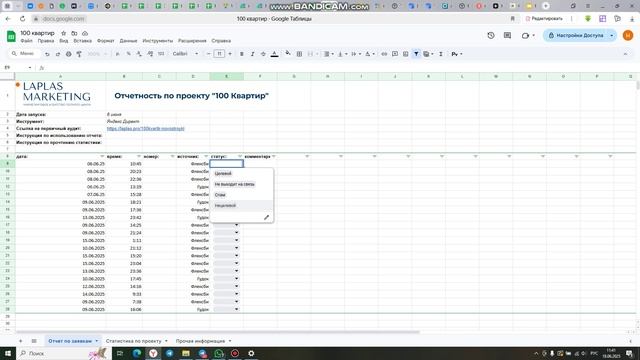The width and height of the screenshot is (640, 360).
Task: Click the Windows Start button
Action: click(x=8, y=353)
